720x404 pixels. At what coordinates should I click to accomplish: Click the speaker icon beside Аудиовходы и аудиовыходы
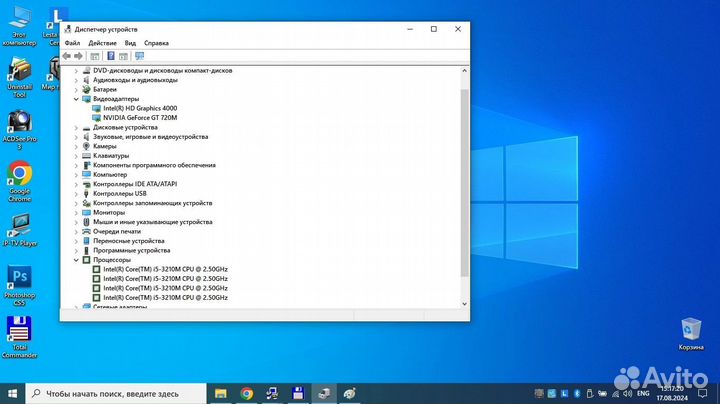(86, 80)
